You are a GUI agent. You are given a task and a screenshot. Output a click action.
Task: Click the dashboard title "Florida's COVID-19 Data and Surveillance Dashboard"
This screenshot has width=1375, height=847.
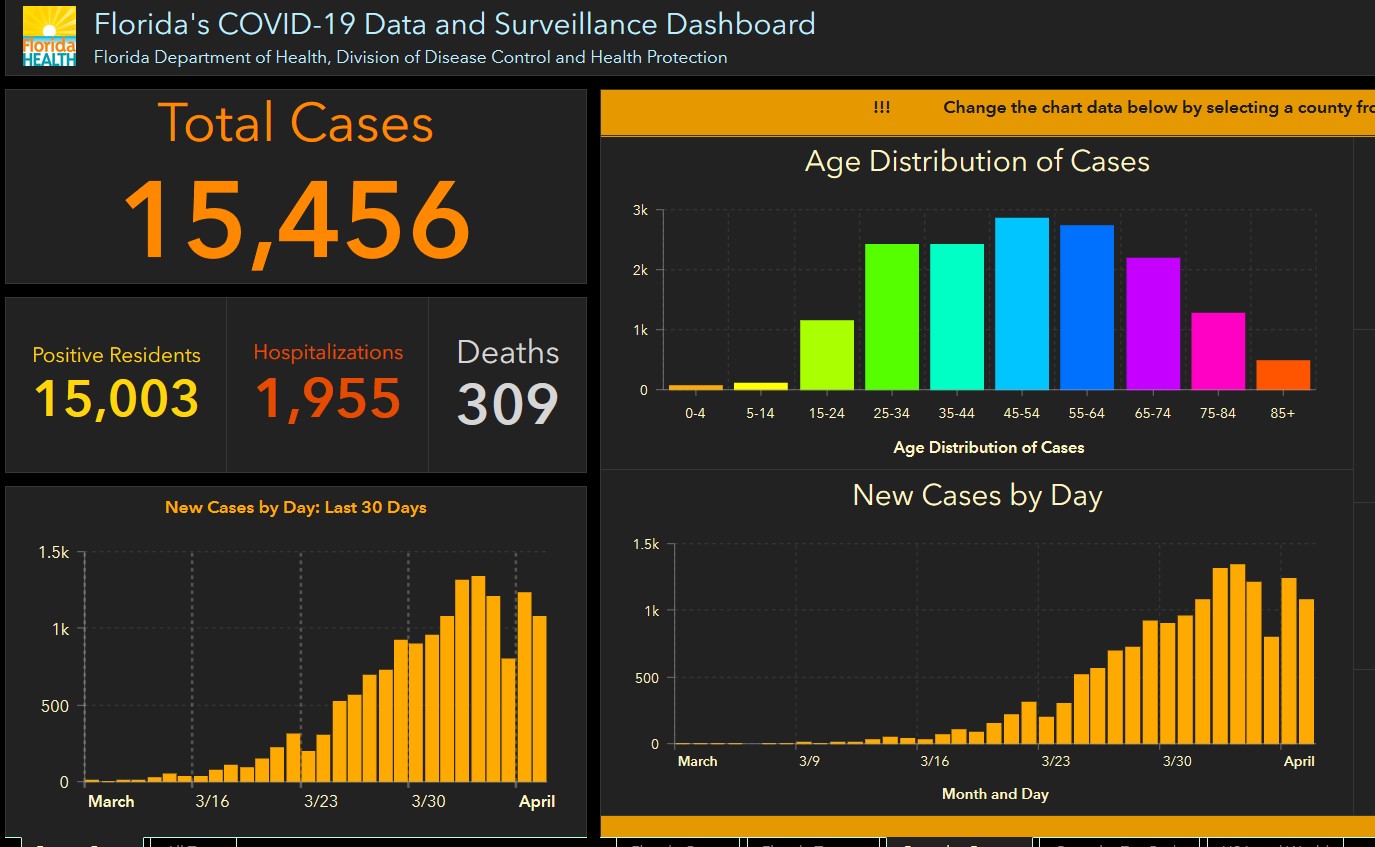click(455, 23)
